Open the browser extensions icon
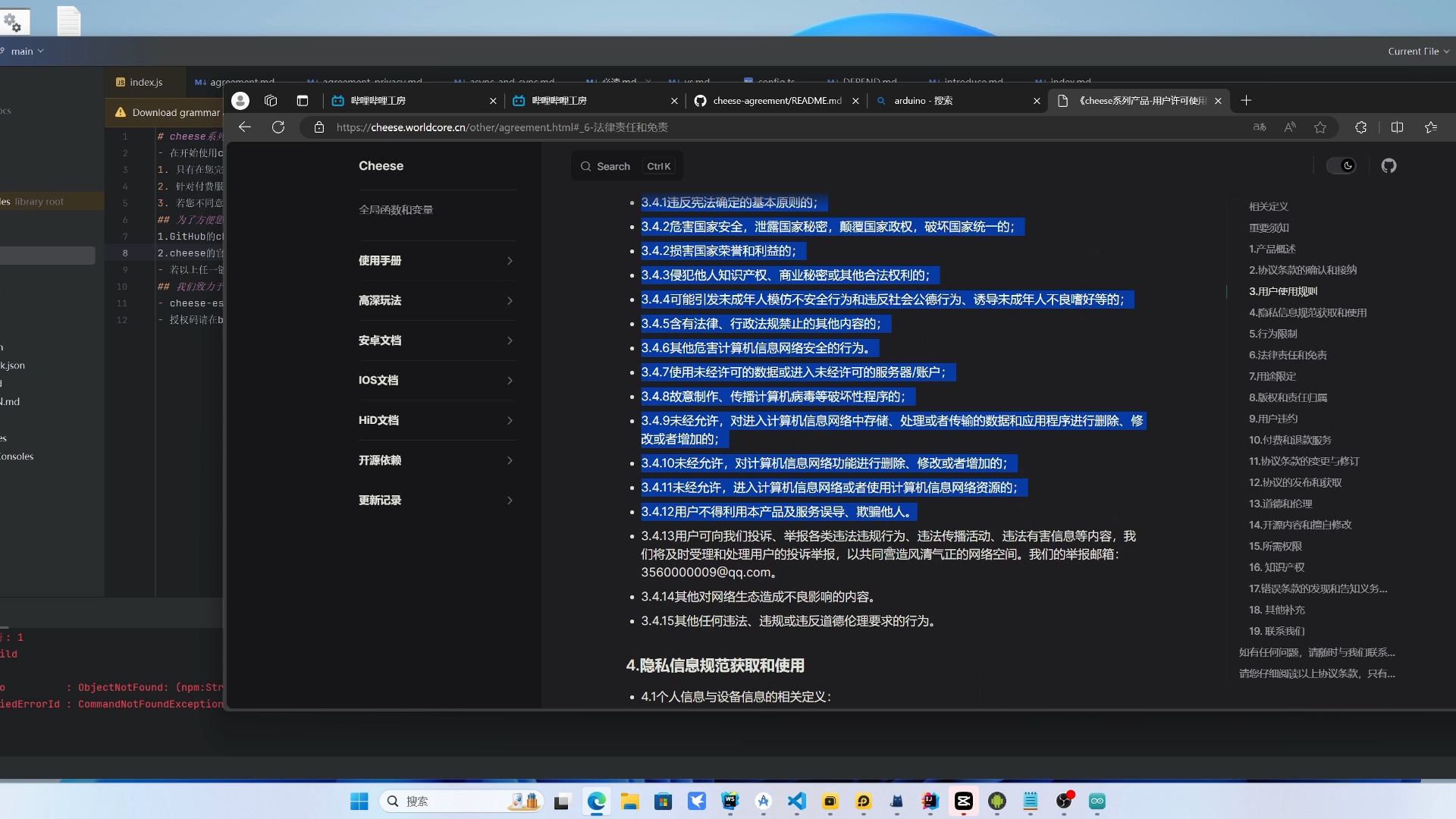This screenshot has height=819, width=1456. (1361, 127)
